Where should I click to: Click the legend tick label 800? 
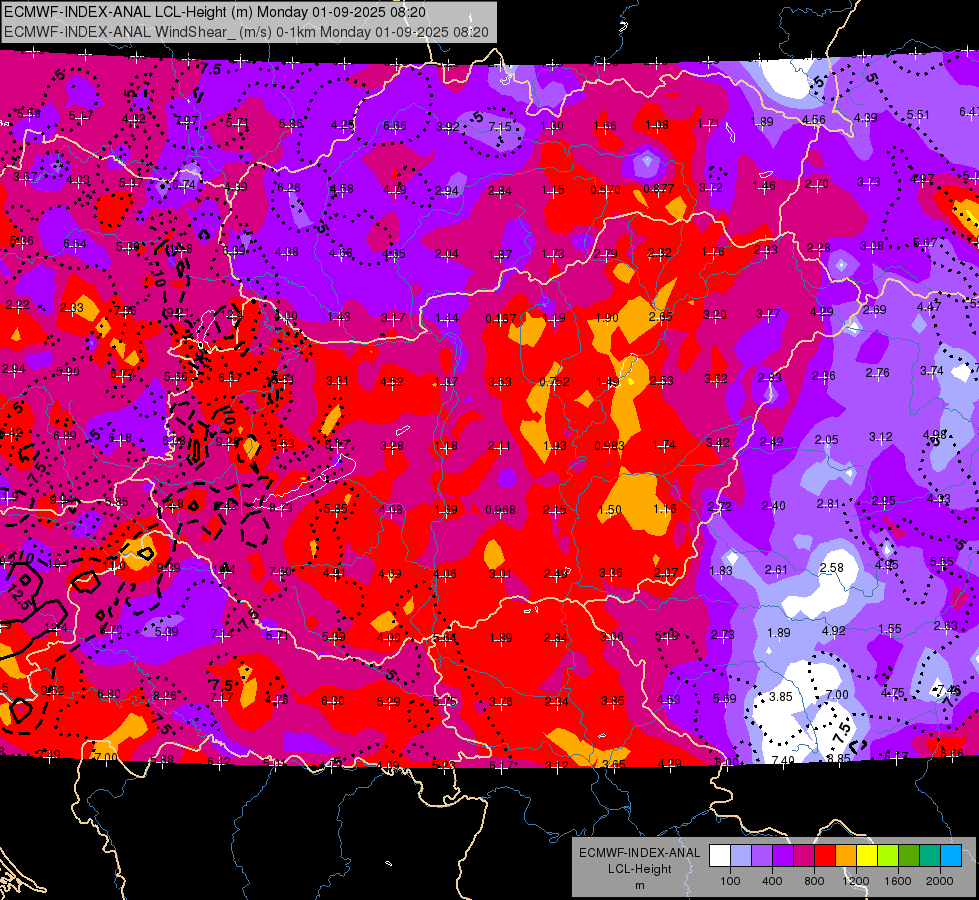[814, 881]
